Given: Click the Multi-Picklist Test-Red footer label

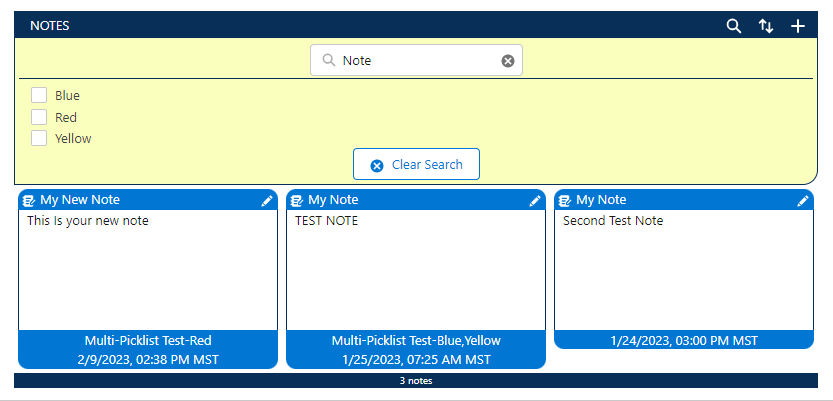Looking at the screenshot, I should click(x=148, y=341).
